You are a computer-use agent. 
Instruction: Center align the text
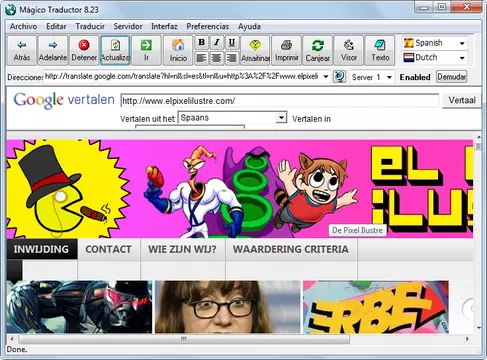pyautogui.click(x=217, y=58)
